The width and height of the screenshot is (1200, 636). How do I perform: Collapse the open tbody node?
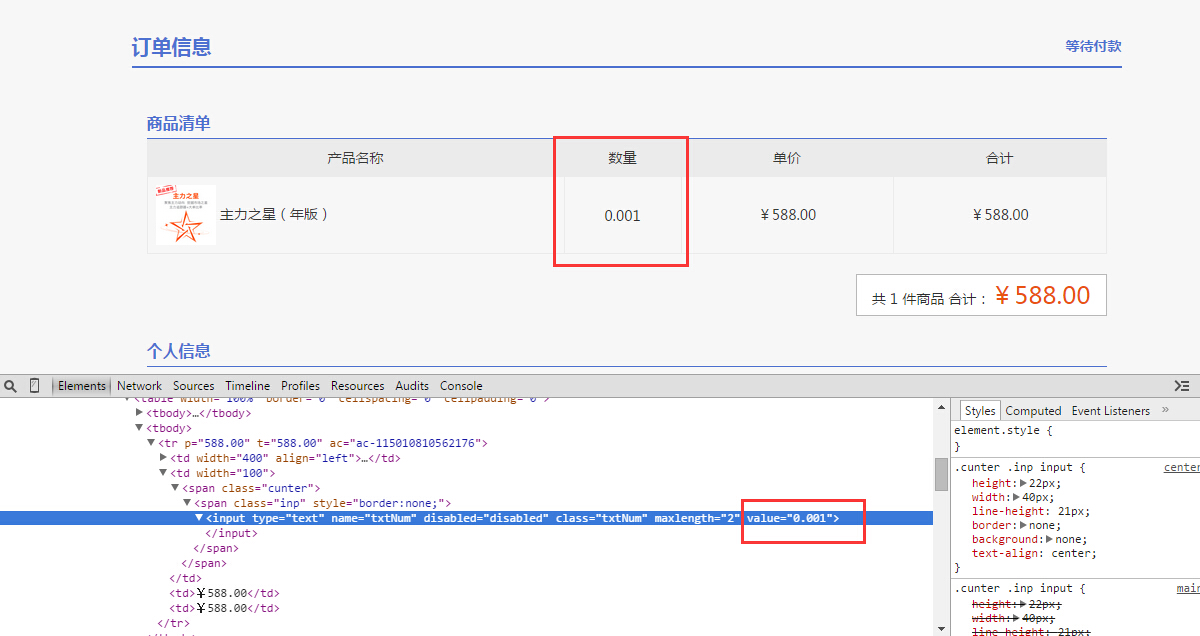(140, 428)
